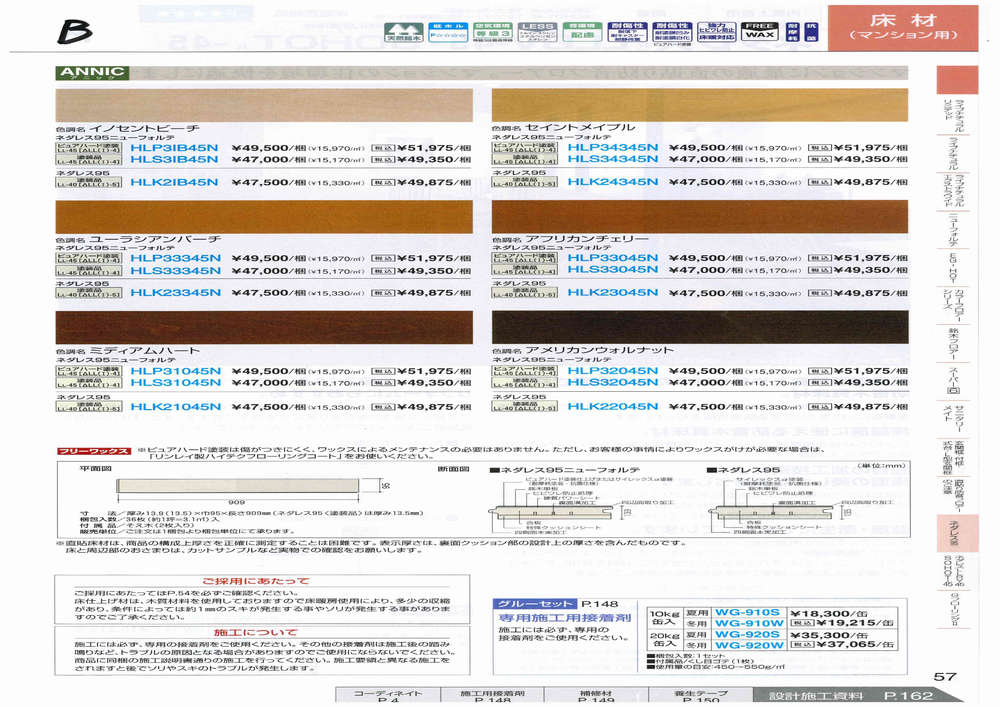Click adhesive code WG-910S
1000x707 pixels.
747,613
